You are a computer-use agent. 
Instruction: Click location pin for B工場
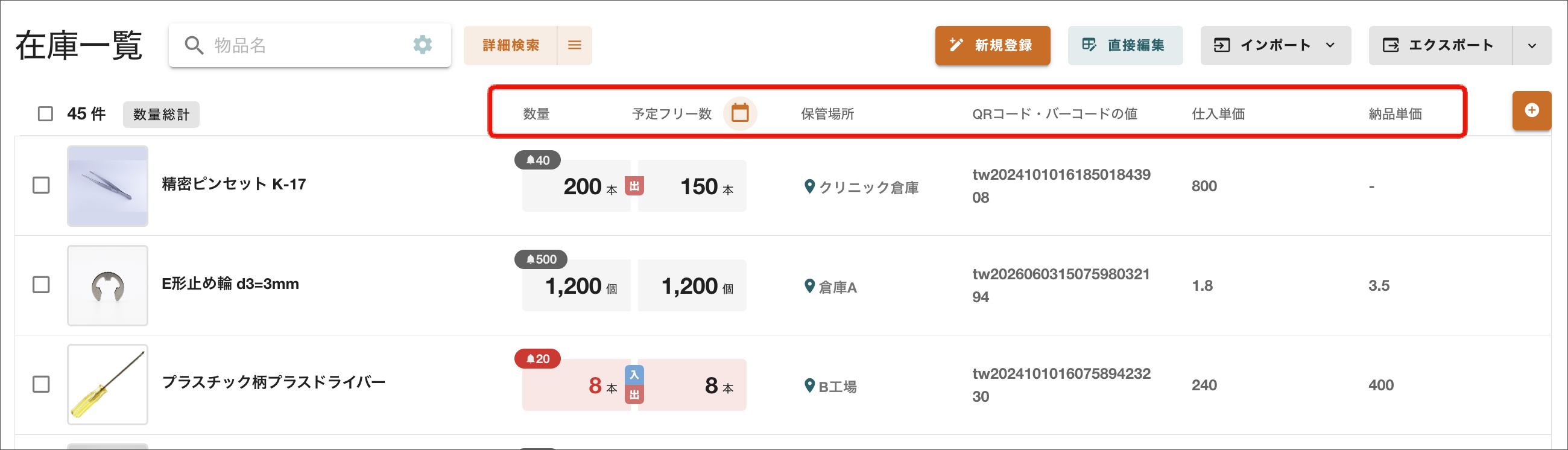click(x=809, y=385)
